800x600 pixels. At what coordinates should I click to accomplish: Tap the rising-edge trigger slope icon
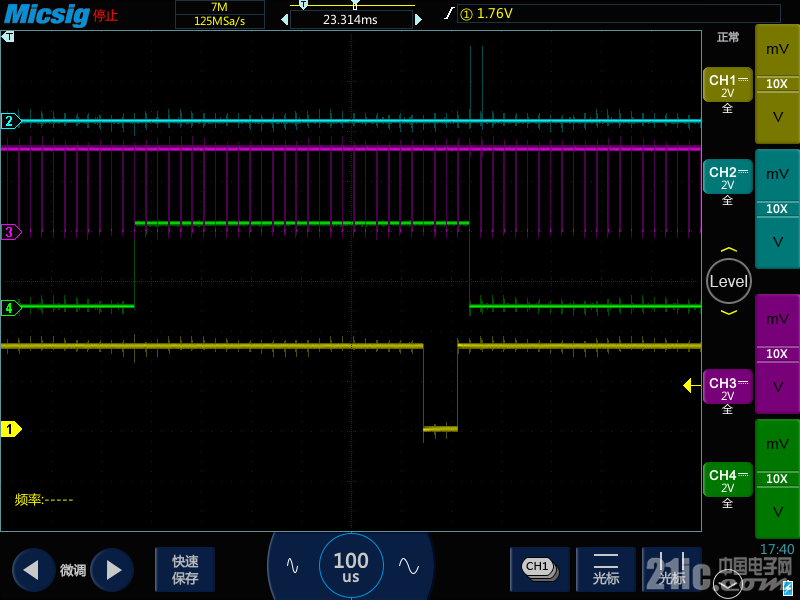click(449, 13)
